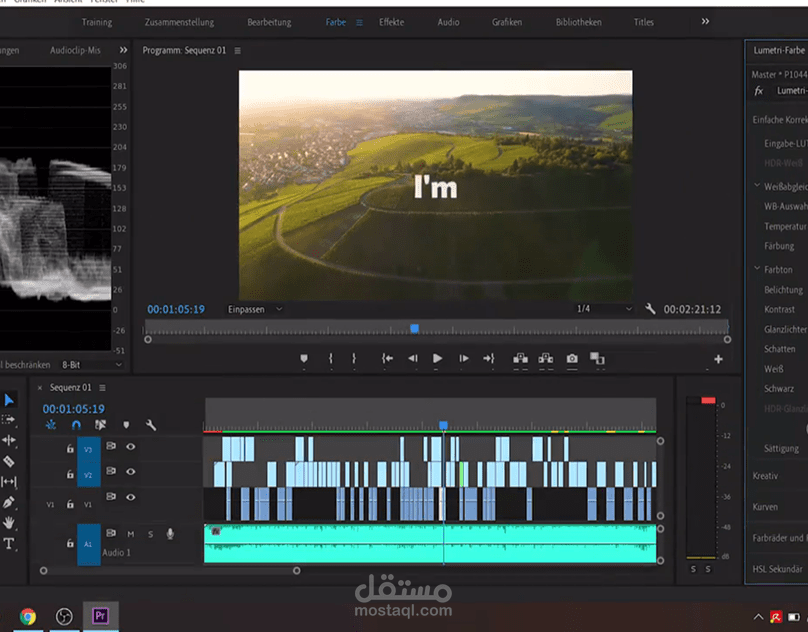Toggle sync lock on track V3
The height and width of the screenshot is (632, 808).
point(111,446)
